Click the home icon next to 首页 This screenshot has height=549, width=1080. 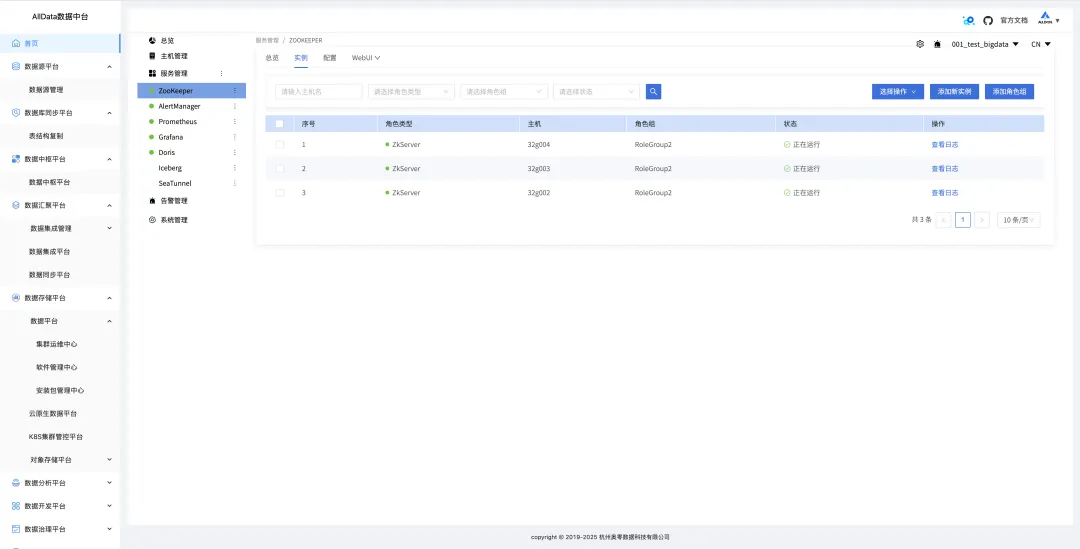tap(16, 43)
